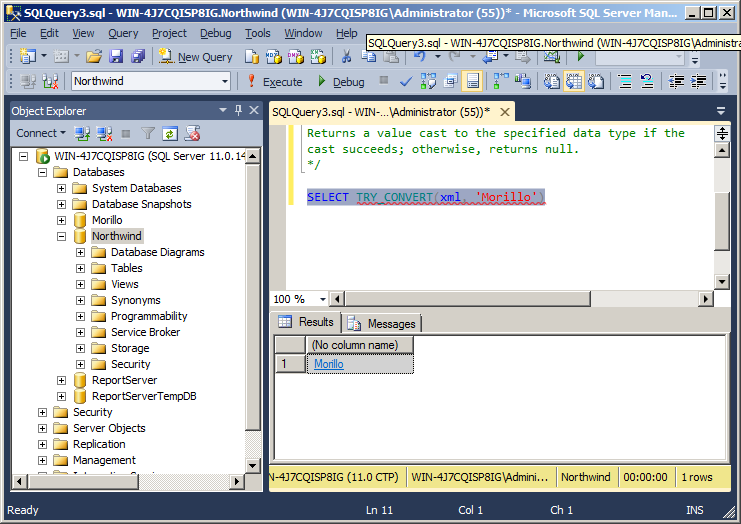Close the SQLQuery3.sql tab
Screen dimensions: 741x524
[505, 112]
